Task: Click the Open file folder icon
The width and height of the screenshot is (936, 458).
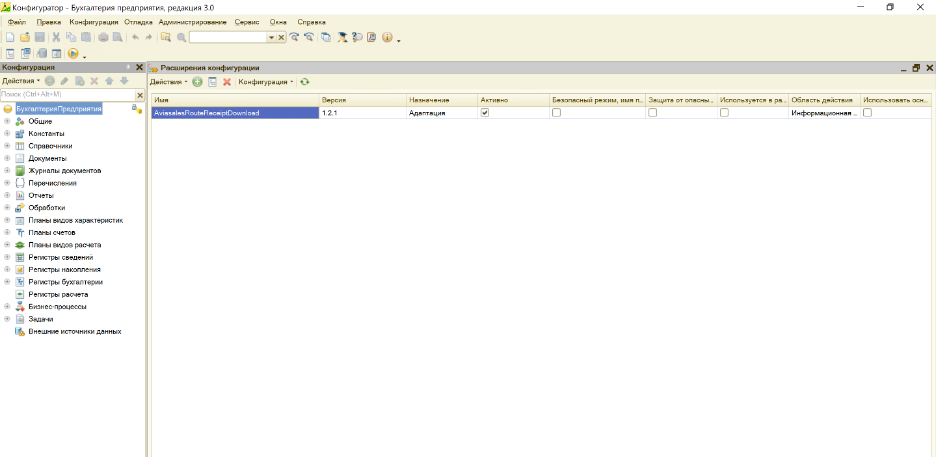Action: pos(25,37)
